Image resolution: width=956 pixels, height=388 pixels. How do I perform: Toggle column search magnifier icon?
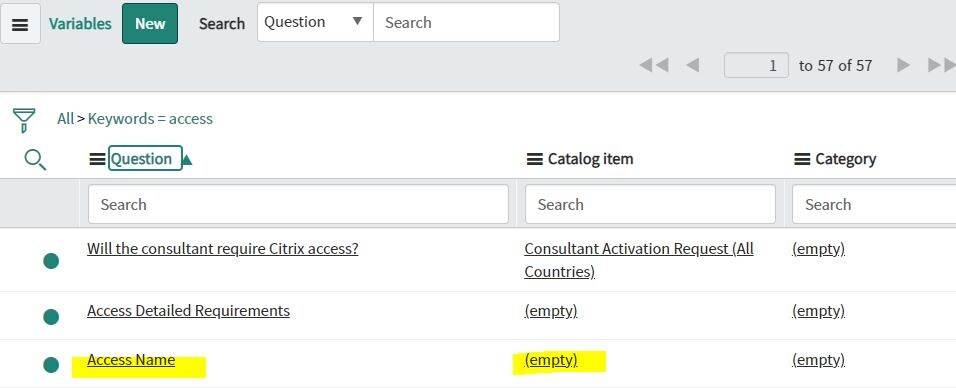(35, 160)
